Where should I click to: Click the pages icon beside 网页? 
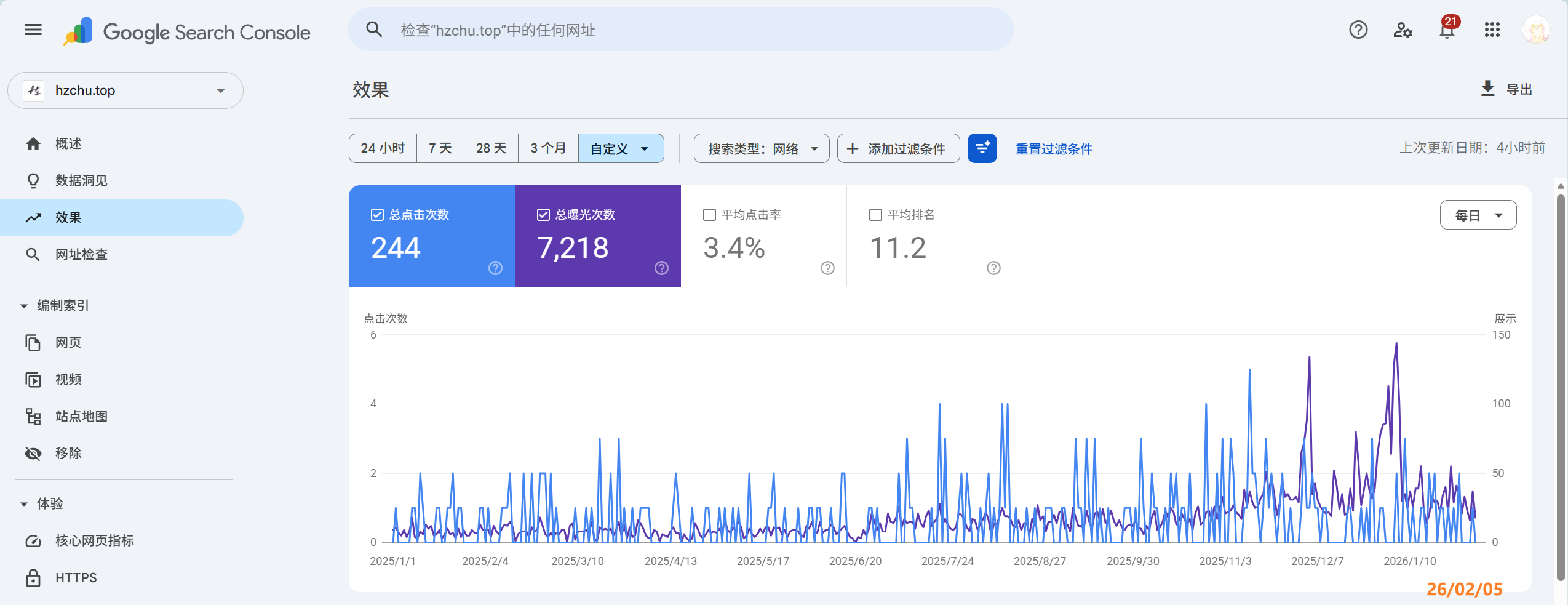click(33, 342)
